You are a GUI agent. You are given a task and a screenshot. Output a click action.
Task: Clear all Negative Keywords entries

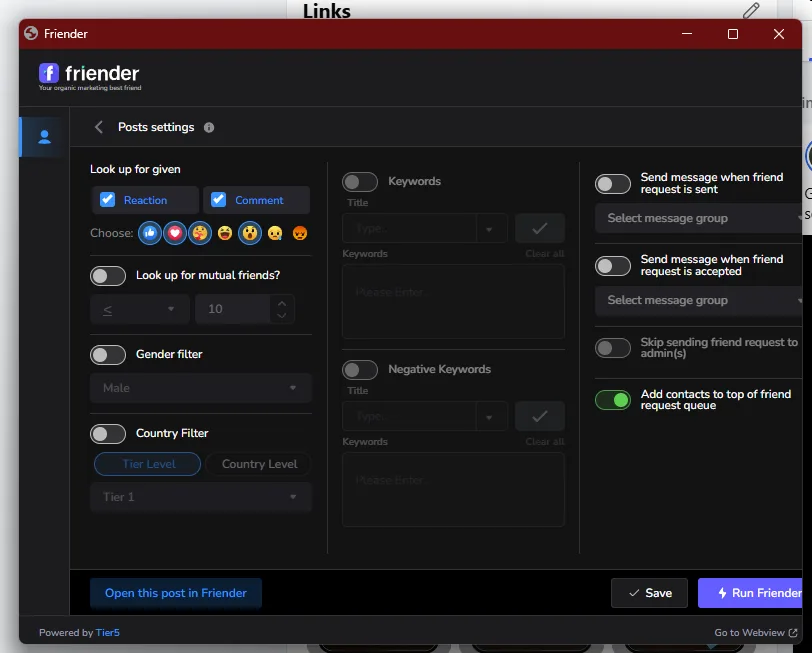coord(544,442)
